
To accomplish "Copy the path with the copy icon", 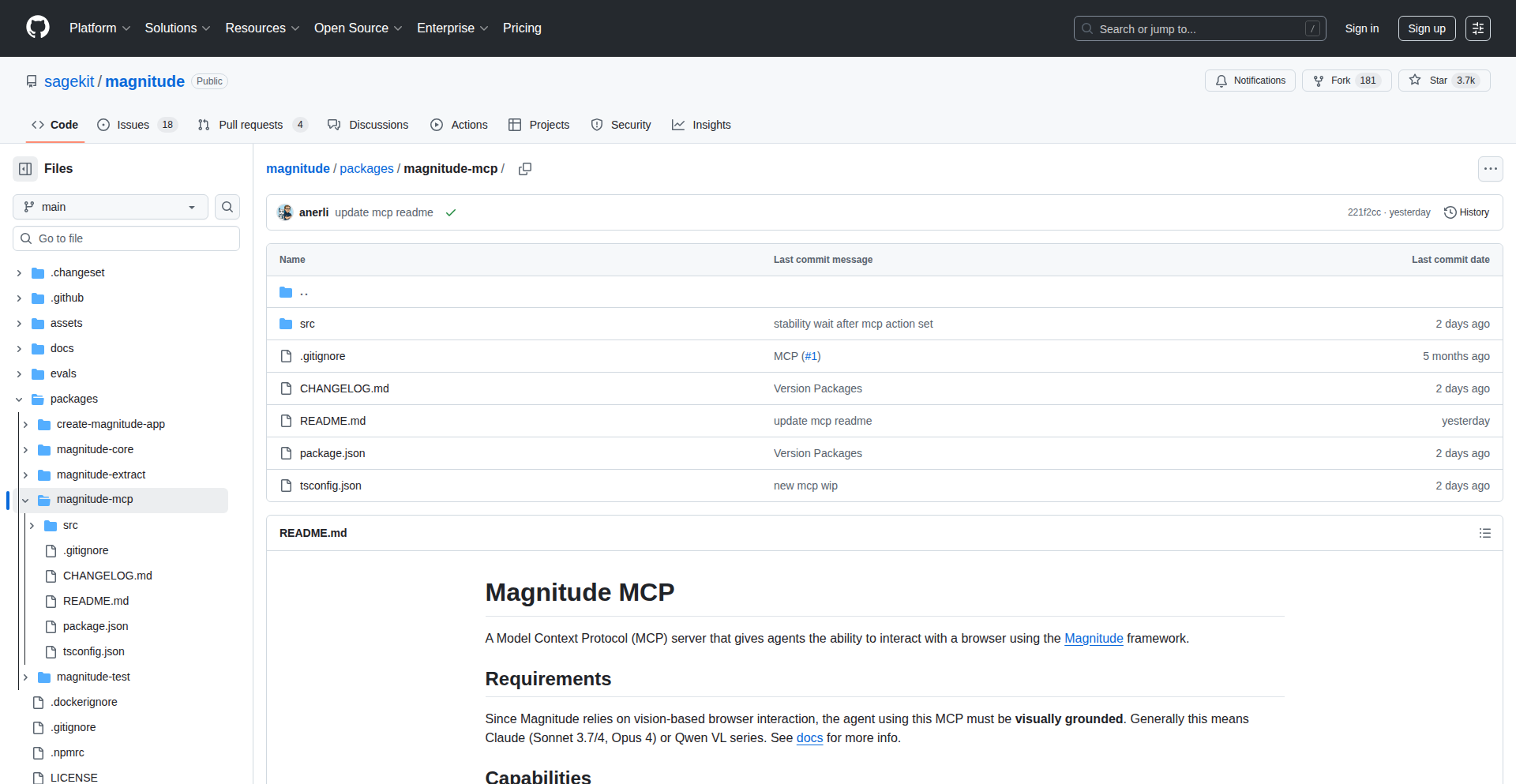I will 525,169.
